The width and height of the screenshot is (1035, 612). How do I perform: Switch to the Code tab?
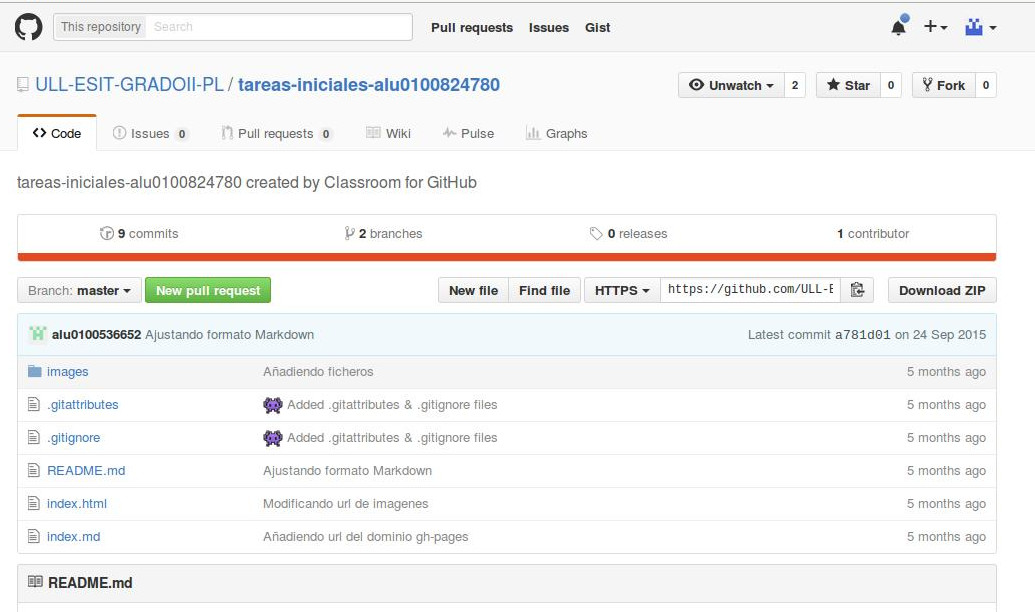[57, 133]
